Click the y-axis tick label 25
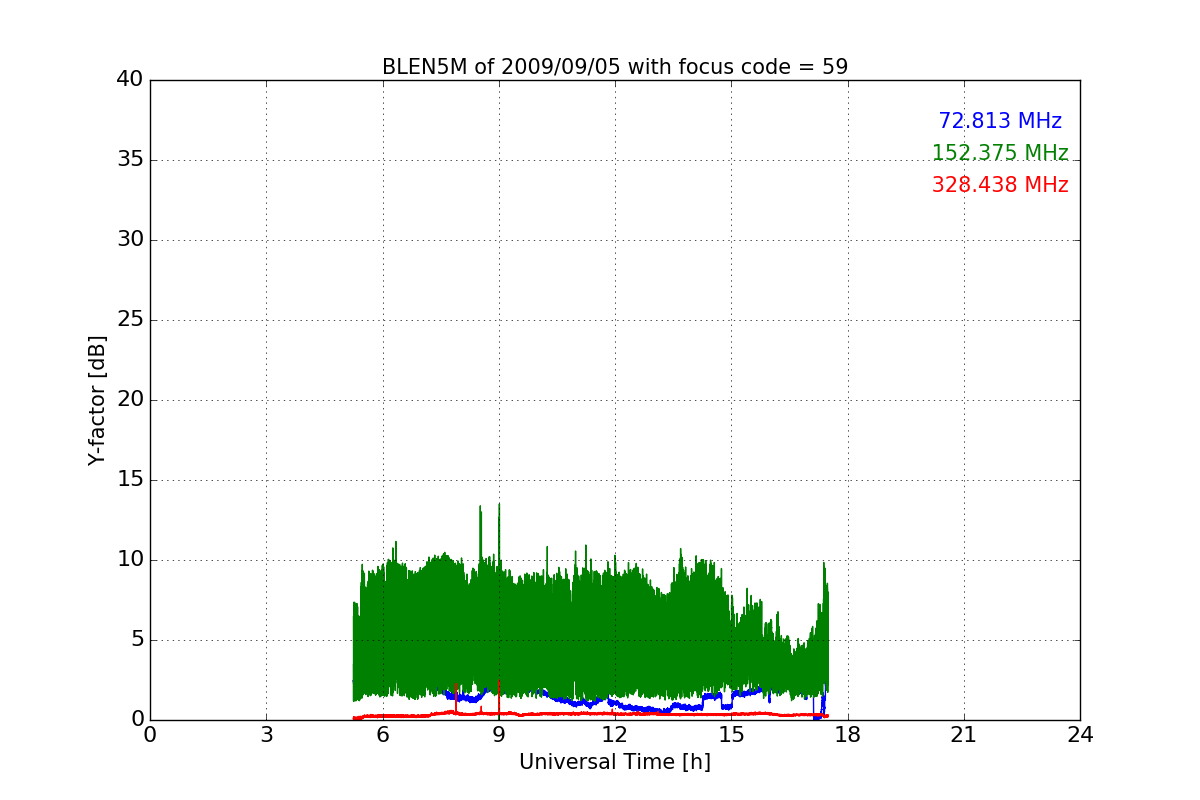Screen dimensions: 1200x800 pos(130,319)
